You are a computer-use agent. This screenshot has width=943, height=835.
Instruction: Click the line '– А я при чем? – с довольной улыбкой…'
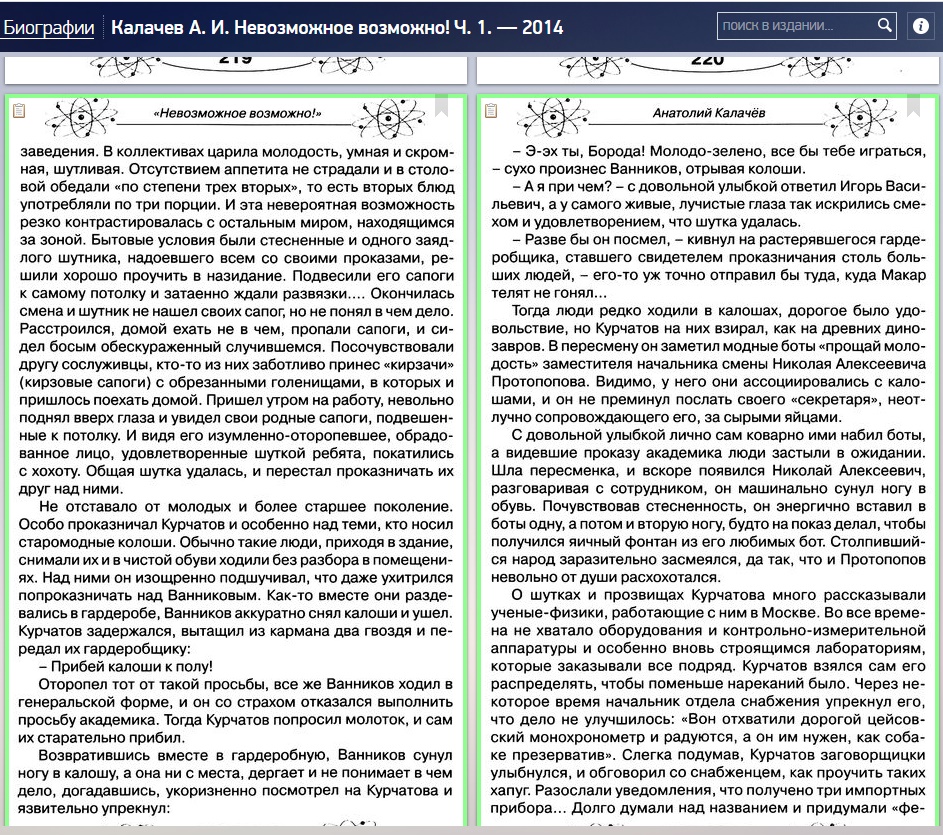pyautogui.click(x=719, y=186)
